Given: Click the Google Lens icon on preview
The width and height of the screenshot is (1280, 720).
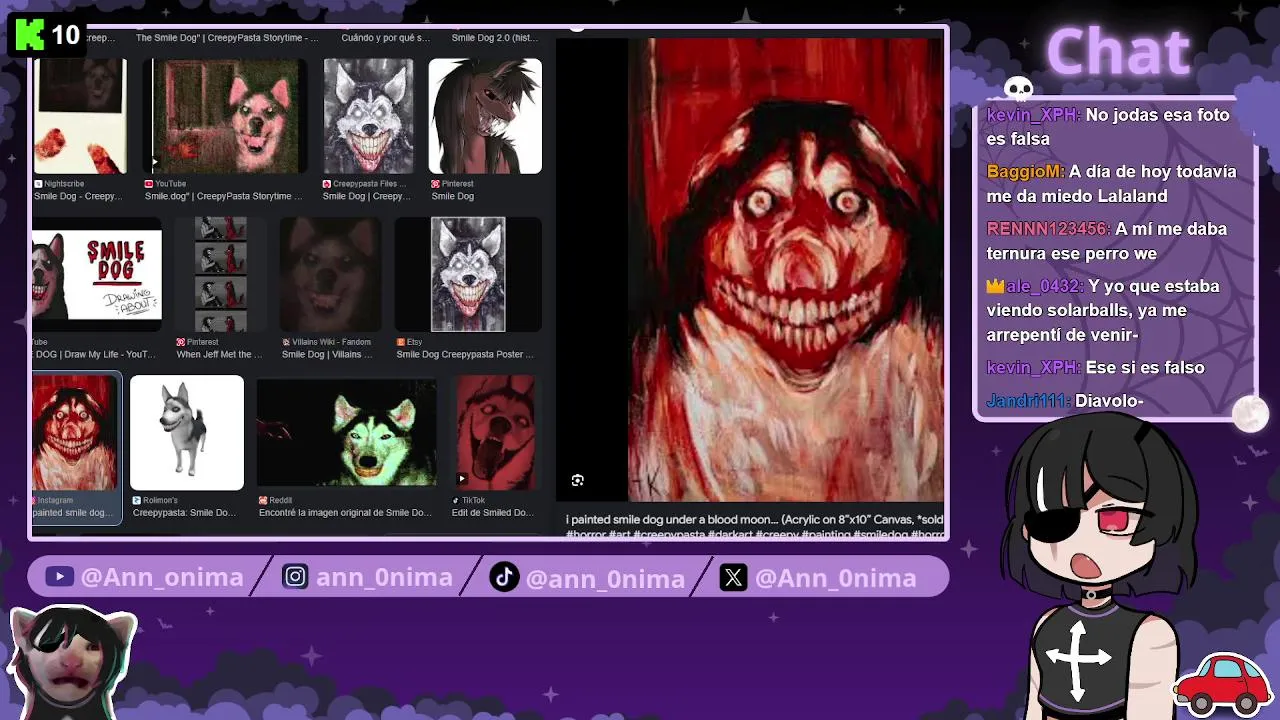Looking at the screenshot, I should coord(577,481).
